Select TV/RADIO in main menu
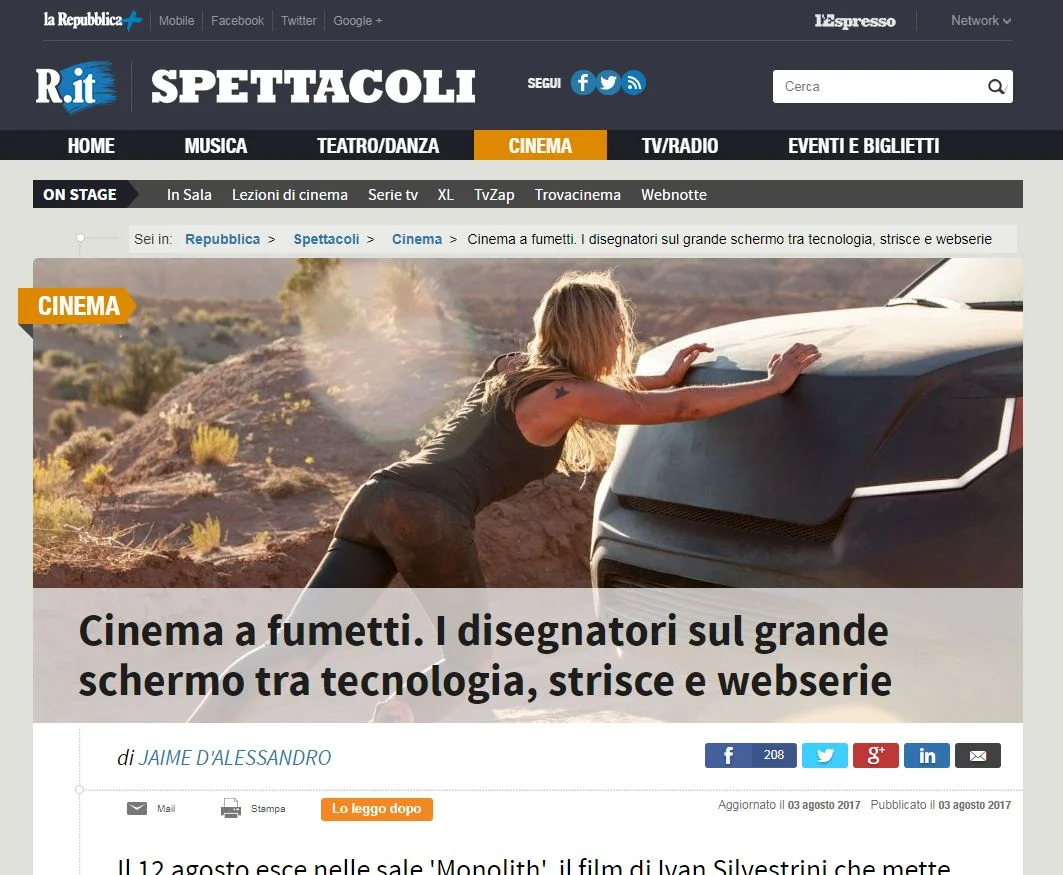This screenshot has width=1063, height=875. click(x=679, y=145)
